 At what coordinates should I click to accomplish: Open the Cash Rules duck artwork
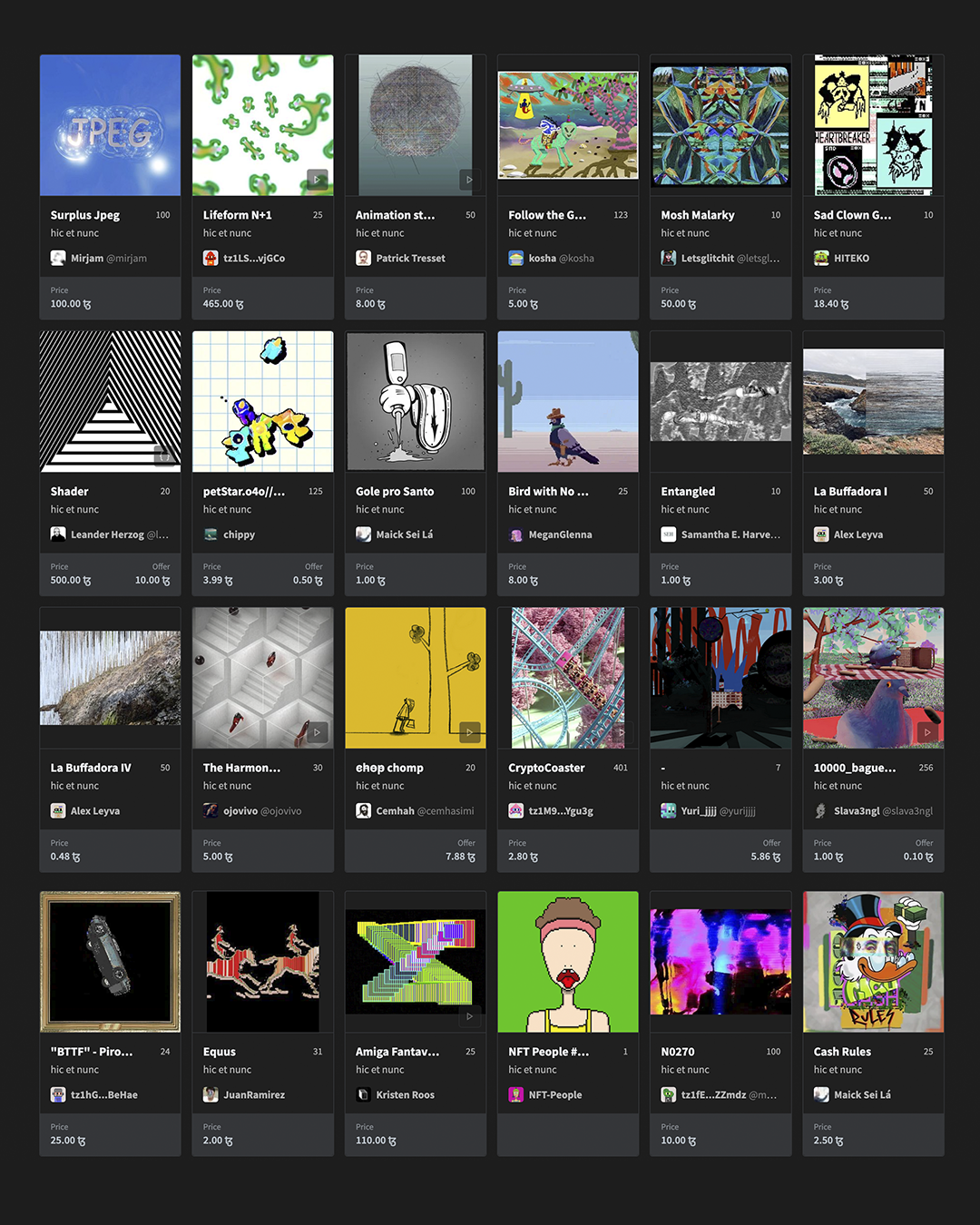coord(873,962)
